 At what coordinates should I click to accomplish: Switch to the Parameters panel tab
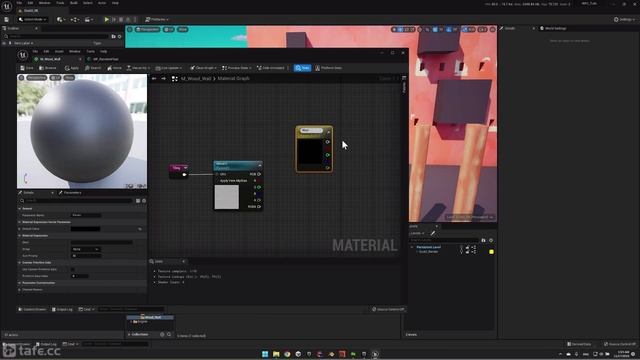point(70,193)
